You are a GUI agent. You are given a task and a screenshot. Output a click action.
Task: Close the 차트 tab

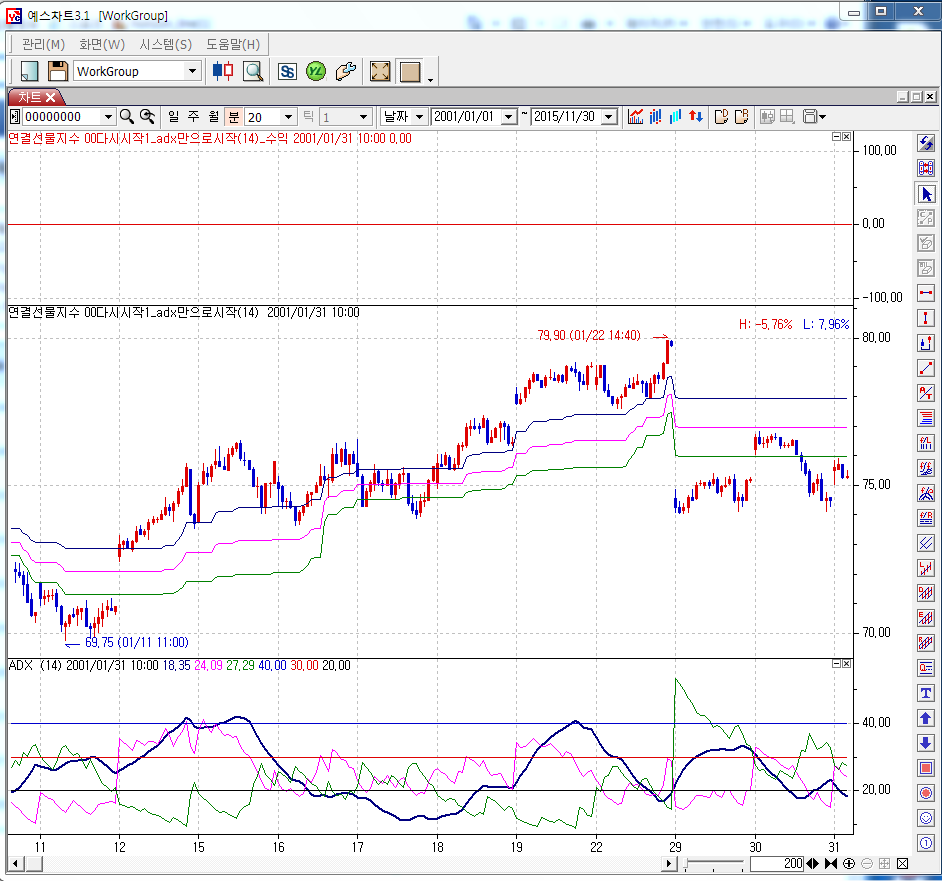pos(50,97)
